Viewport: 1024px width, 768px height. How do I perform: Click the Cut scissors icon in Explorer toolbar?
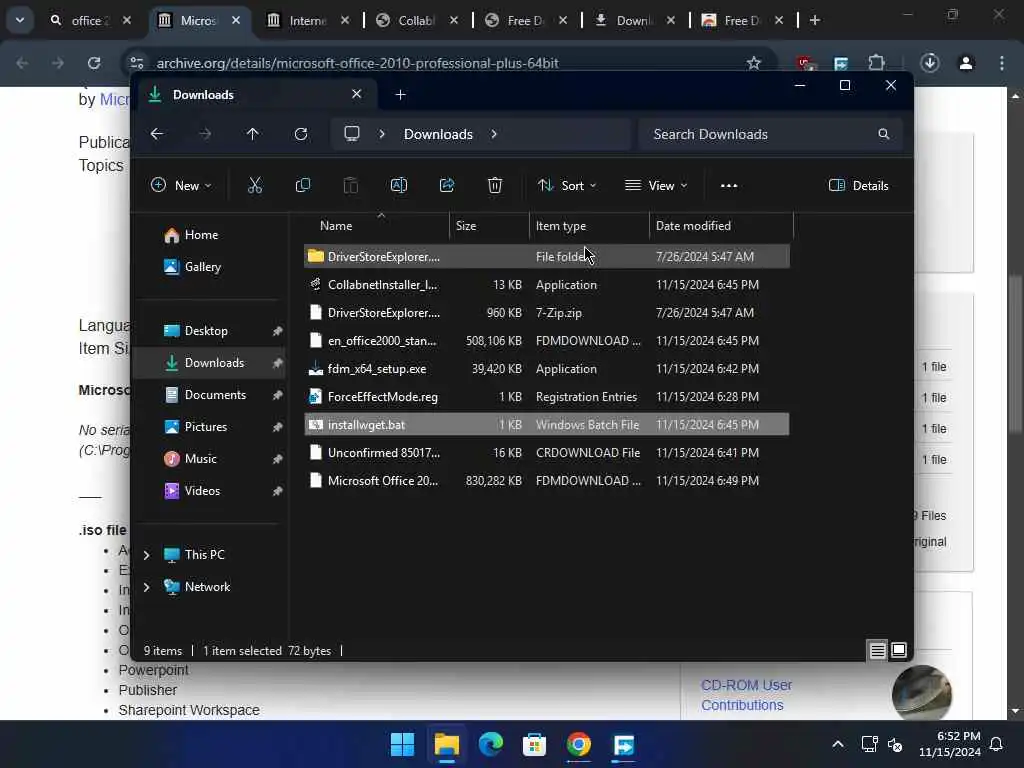[x=255, y=185]
